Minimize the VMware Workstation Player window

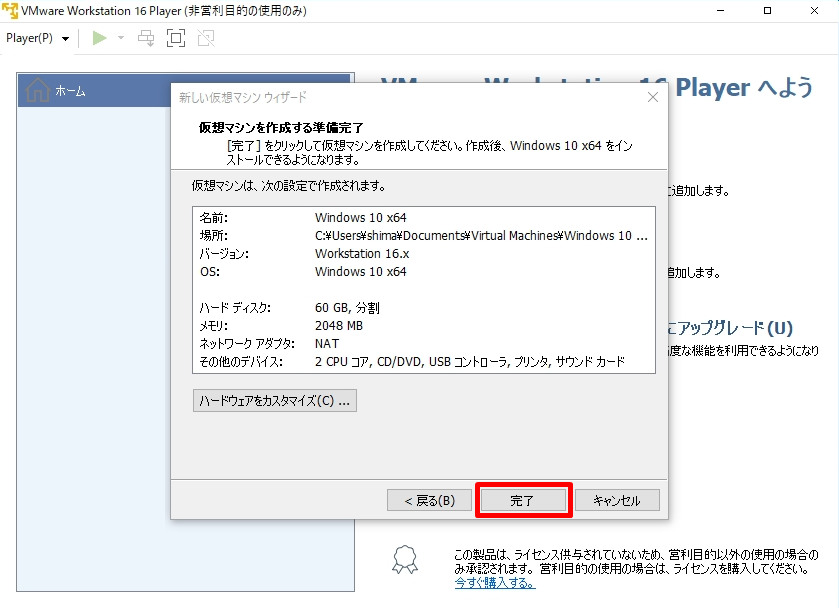(x=720, y=11)
